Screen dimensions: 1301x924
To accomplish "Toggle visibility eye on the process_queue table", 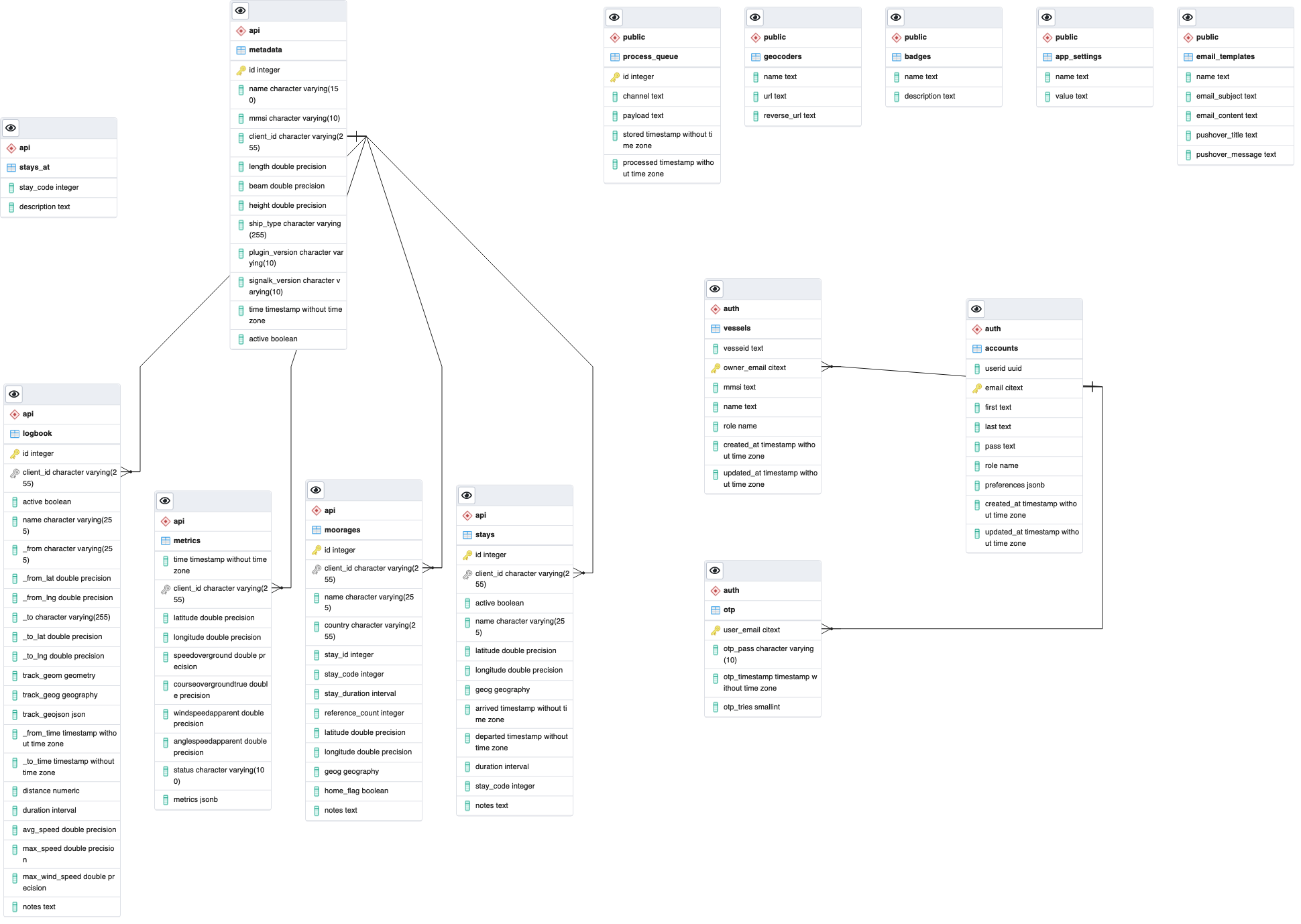I will point(614,17).
